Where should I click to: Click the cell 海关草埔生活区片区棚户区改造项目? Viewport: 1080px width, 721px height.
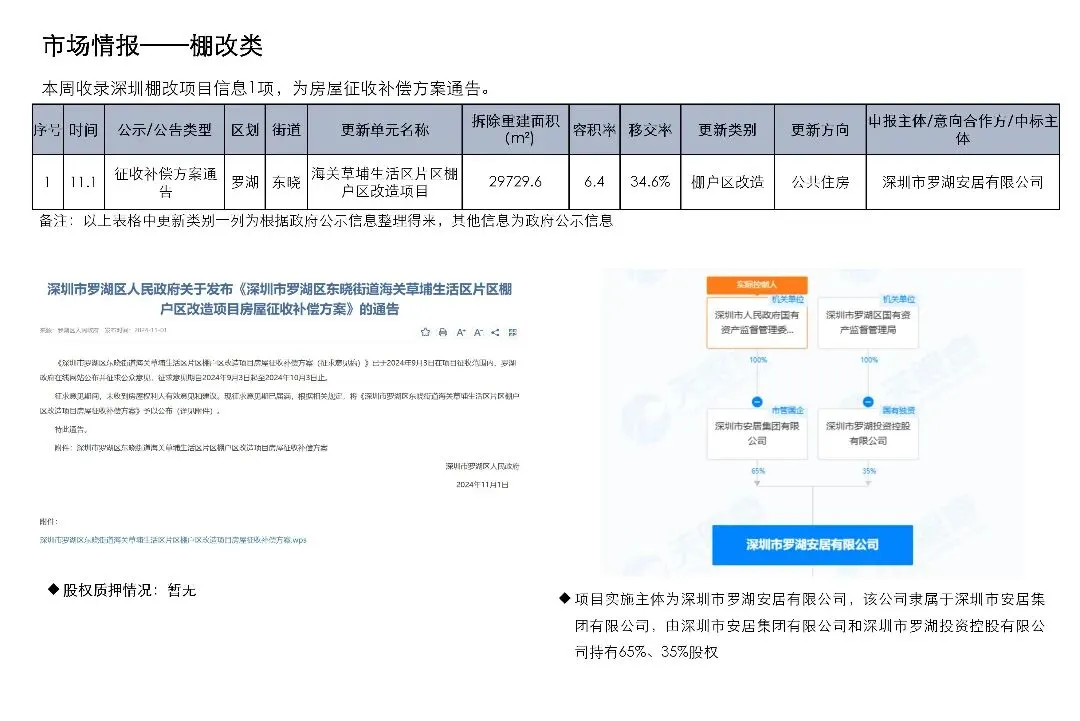(384, 182)
